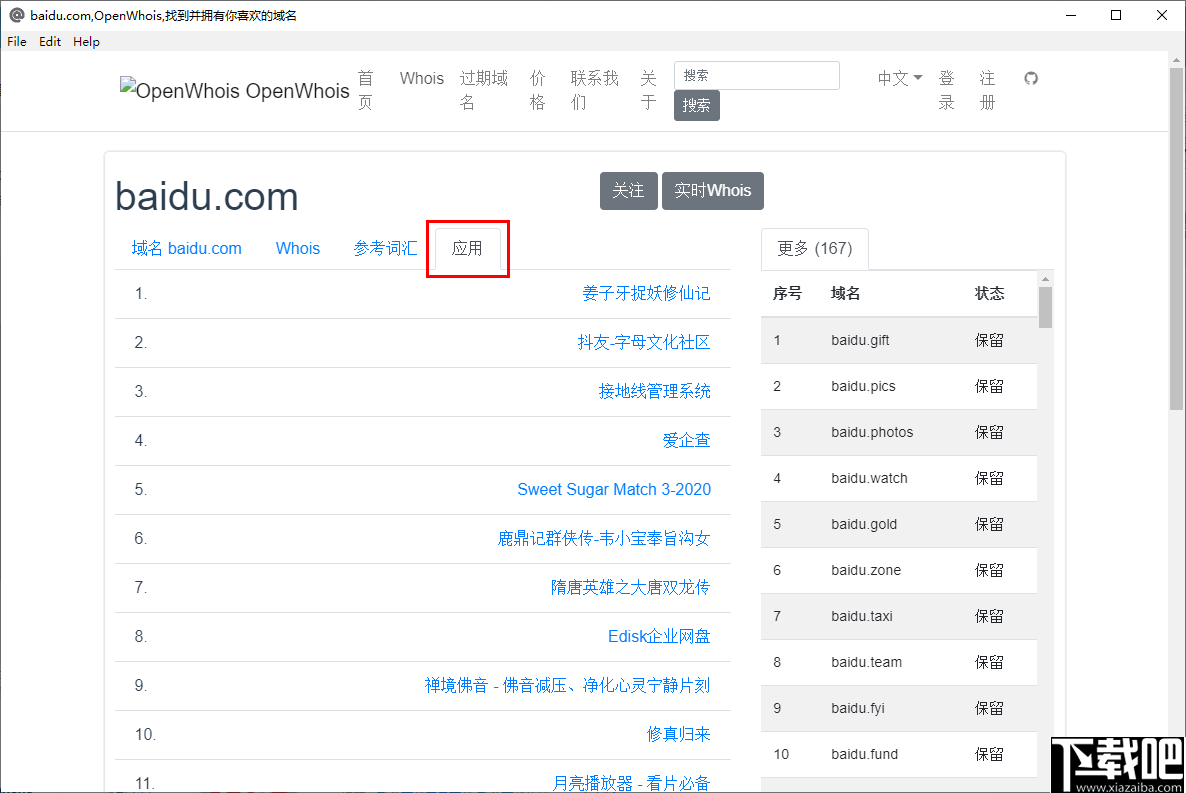Switch to the 应用 tab
The image size is (1186, 793).
467,248
